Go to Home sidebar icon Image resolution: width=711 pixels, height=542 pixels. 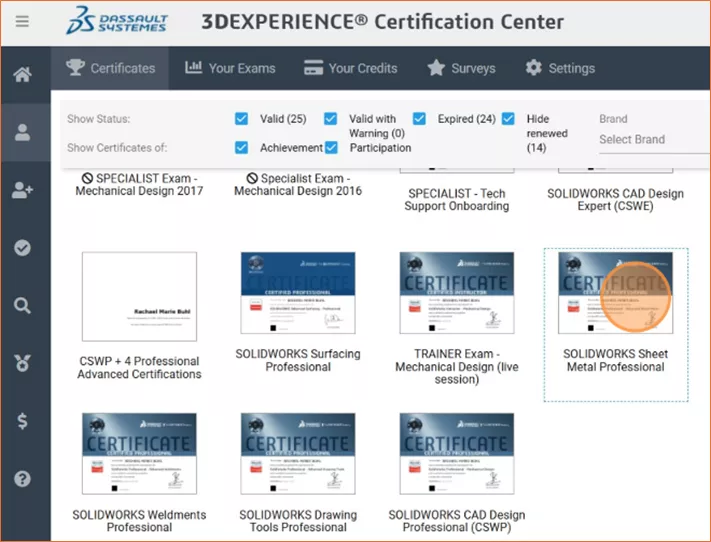(x=22, y=74)
